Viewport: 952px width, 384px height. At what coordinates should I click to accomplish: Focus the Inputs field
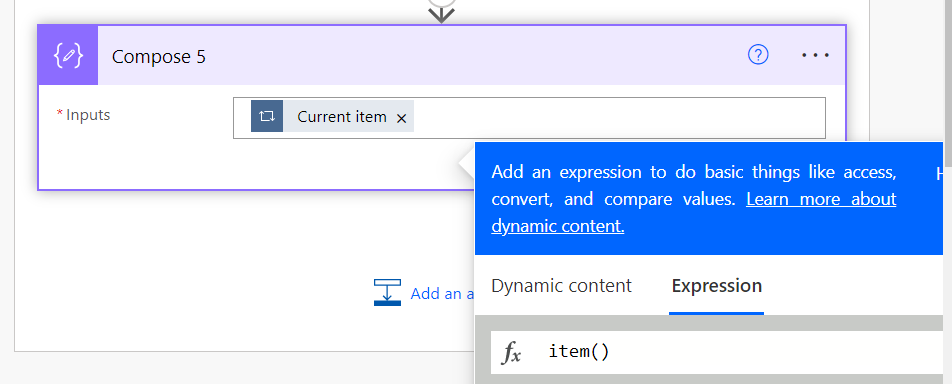pyautogui.click(x=529, y=118)
